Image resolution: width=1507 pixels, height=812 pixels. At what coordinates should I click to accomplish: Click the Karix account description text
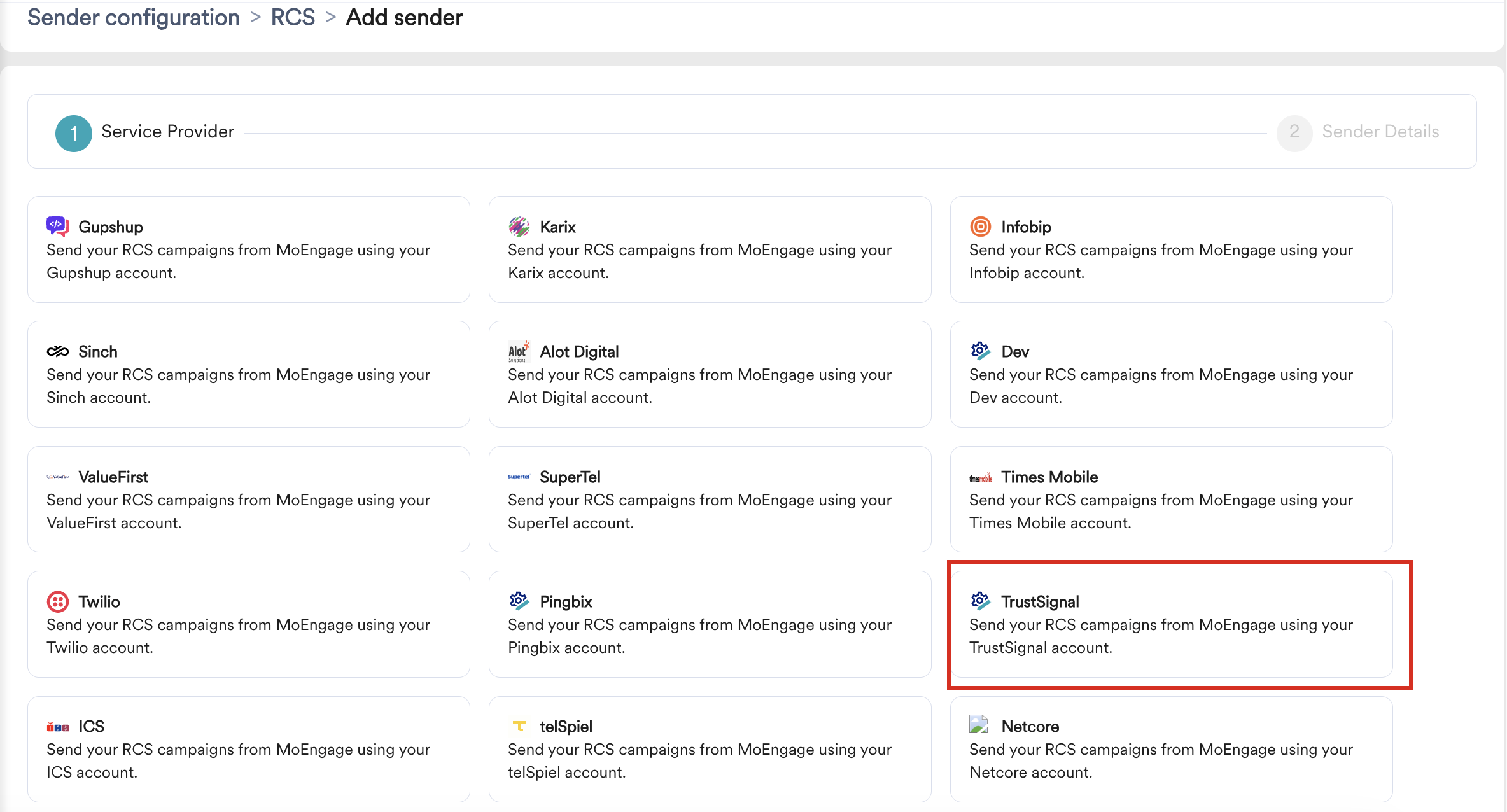coord(700,262)
